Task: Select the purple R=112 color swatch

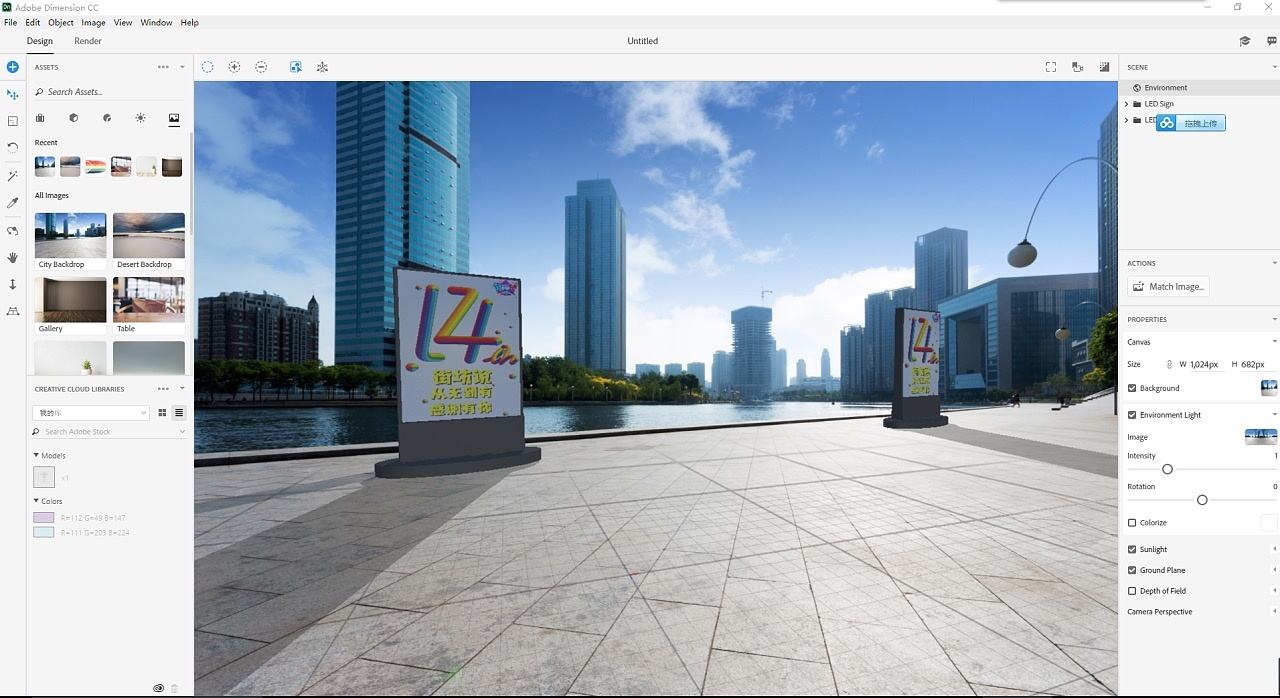Action: 44,517
